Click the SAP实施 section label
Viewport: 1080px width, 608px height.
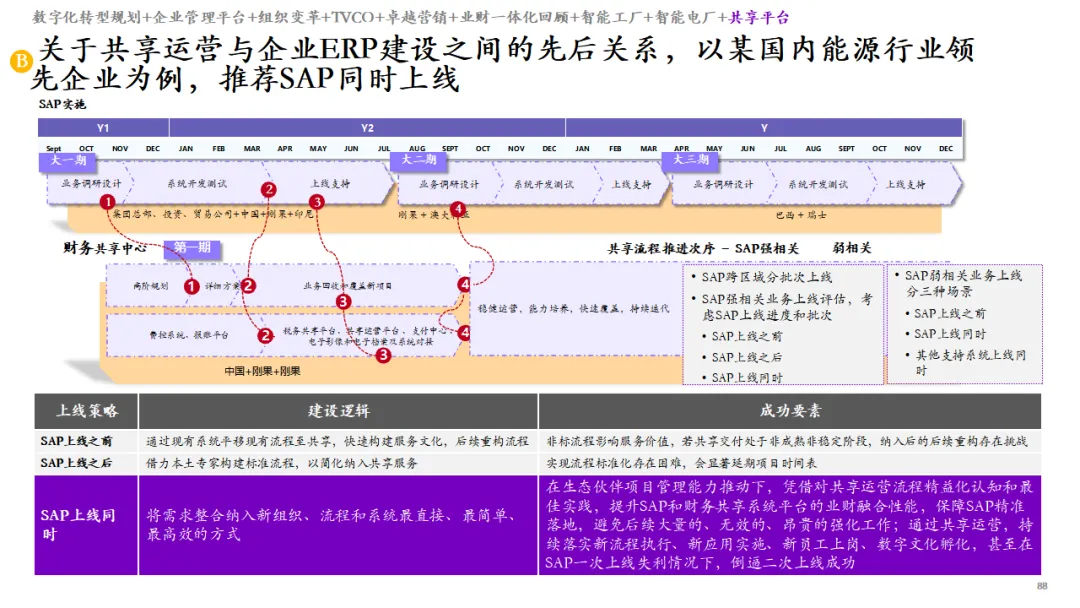pyautogui.click(x=62, y=104)
